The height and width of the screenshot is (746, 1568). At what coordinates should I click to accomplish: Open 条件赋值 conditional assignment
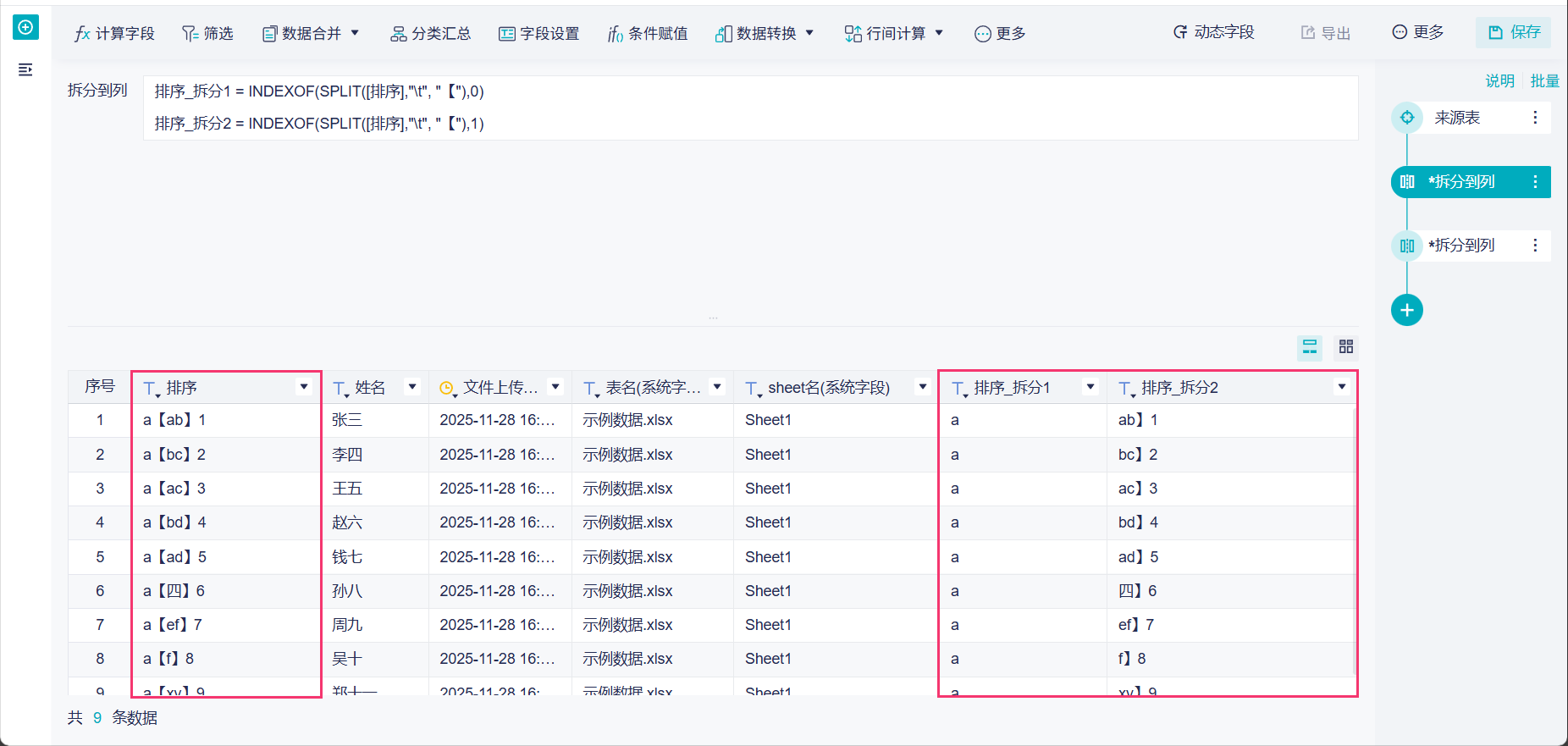point(648,33)
